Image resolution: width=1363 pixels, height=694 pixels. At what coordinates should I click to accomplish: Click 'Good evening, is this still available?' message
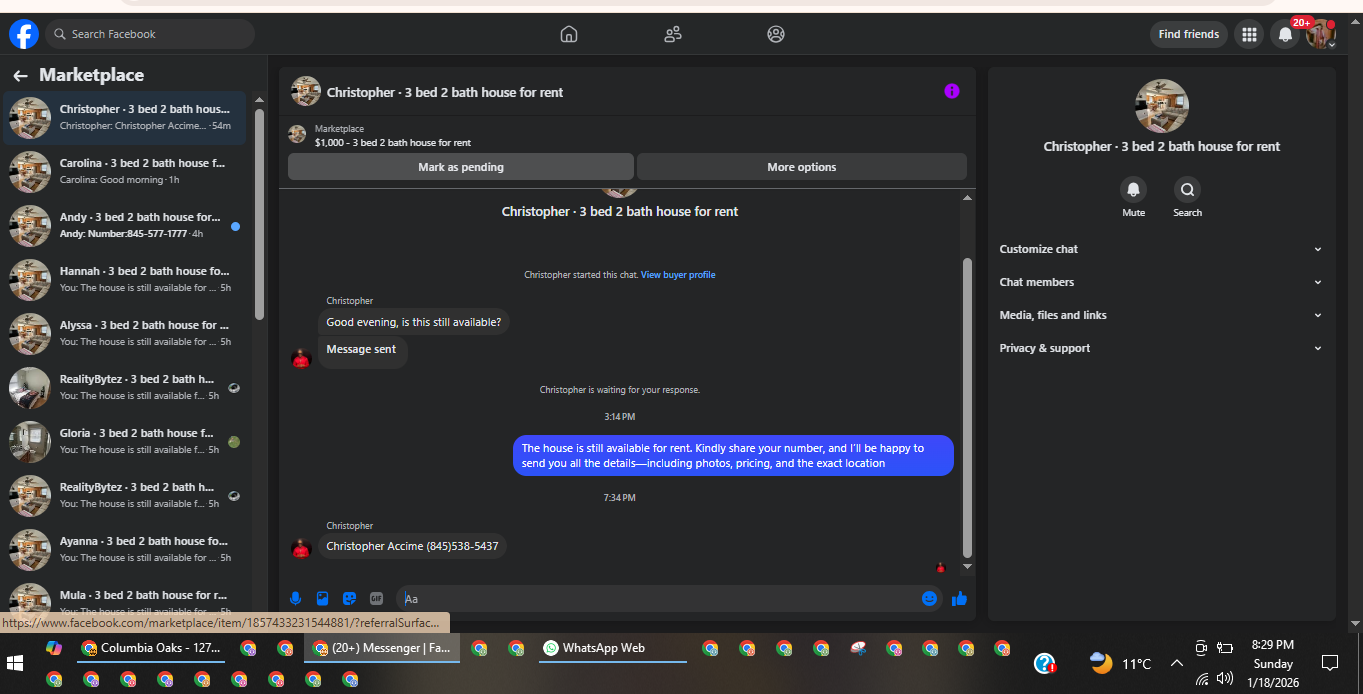coord(413,322)
